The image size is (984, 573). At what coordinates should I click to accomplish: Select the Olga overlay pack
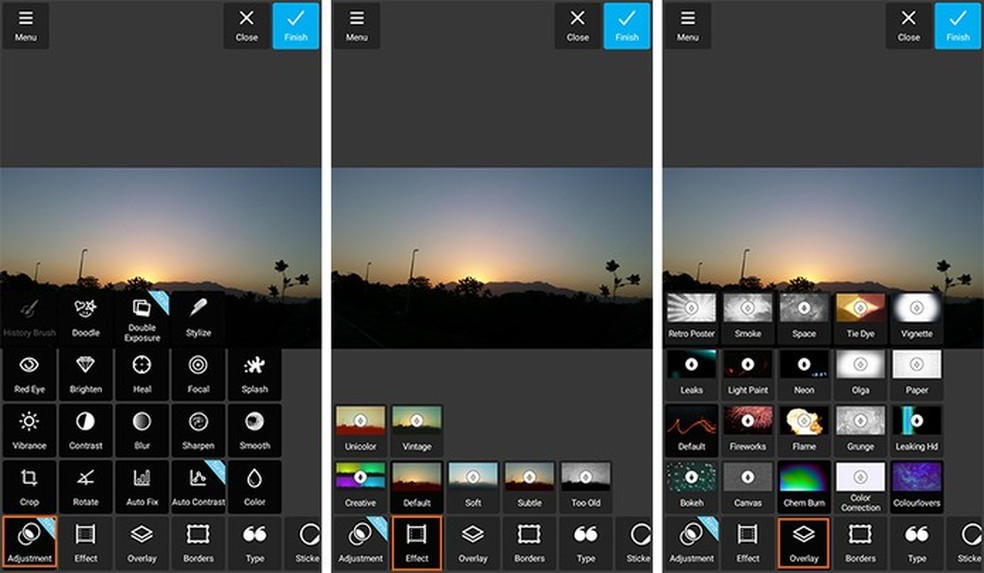coord(860,374)
